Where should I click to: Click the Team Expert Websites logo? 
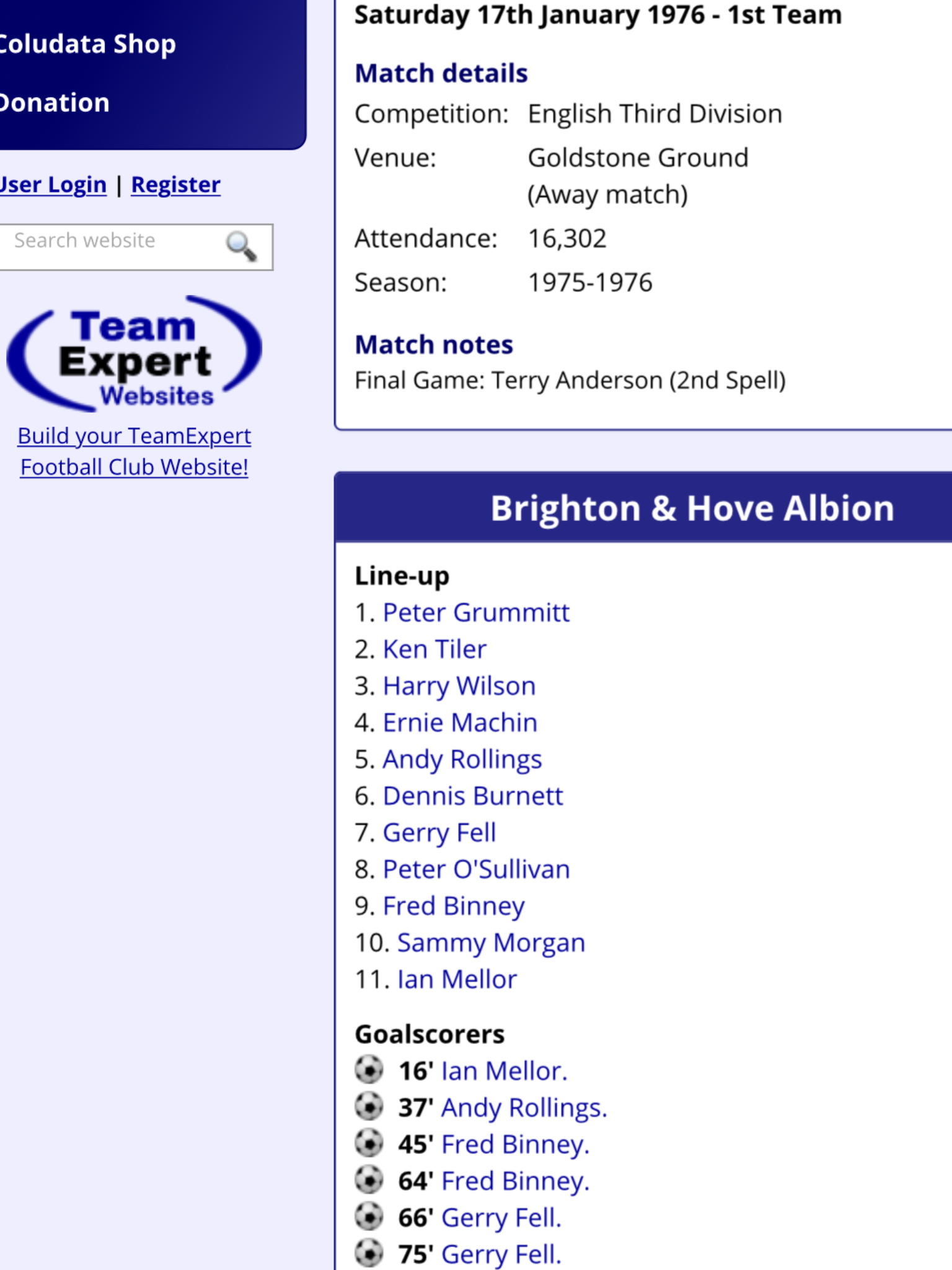click(x=134, y=354)
